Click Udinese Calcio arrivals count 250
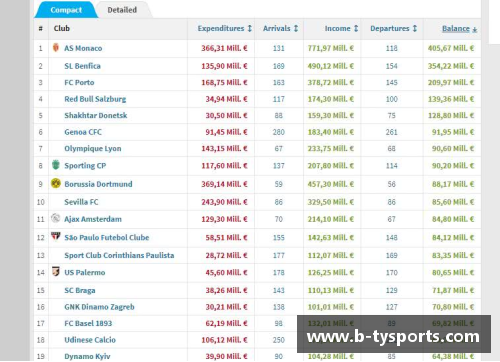 279,340
